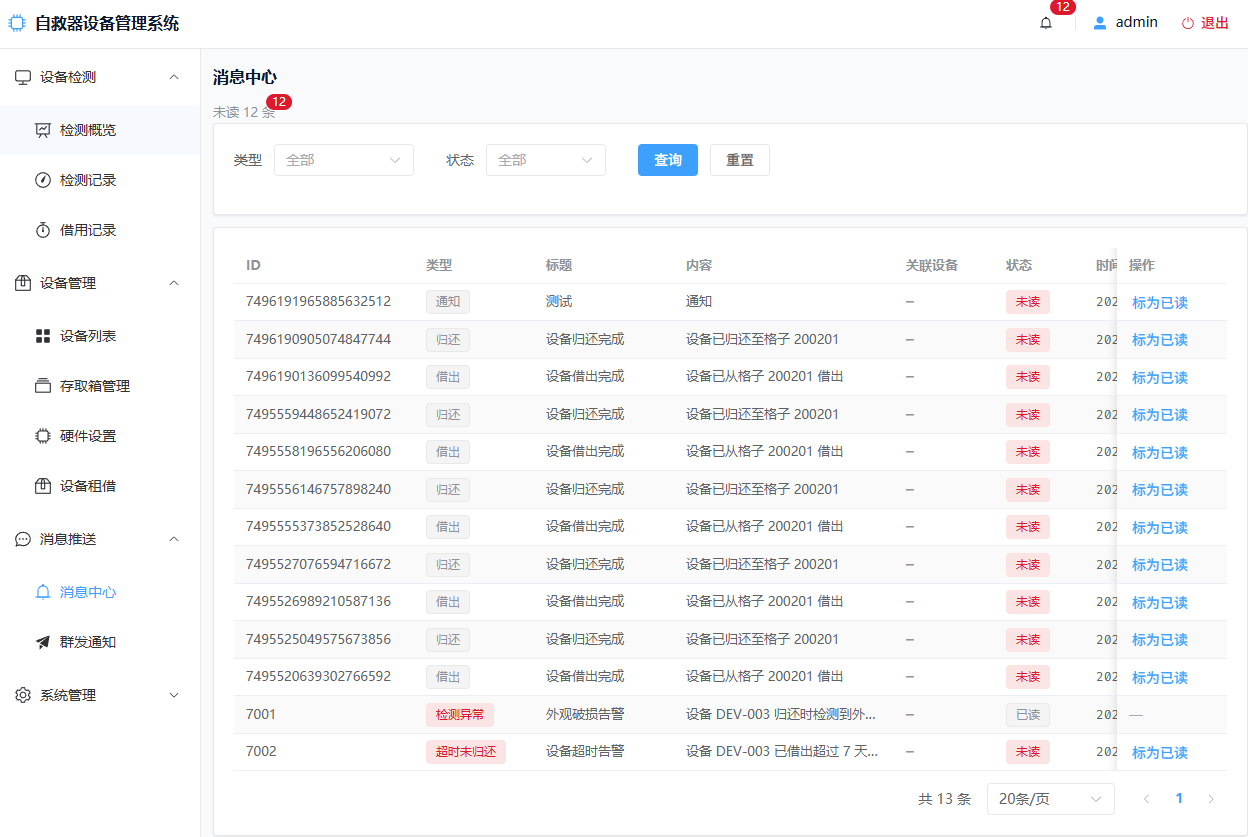This screenshot has width=1248, height=837.
Task: Click the package icon beside 设备租借
Action: (x=43, y=486)
